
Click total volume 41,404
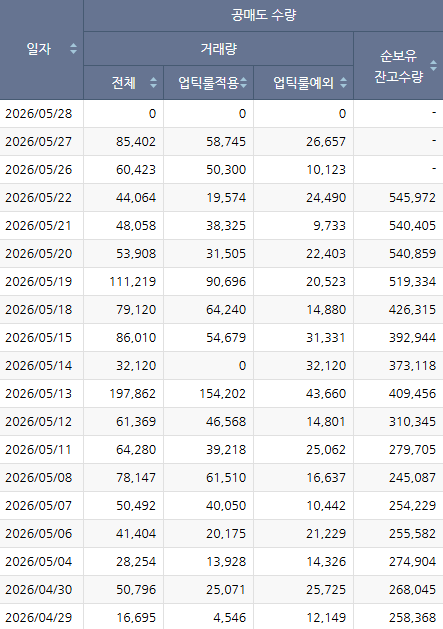pyautogui.click(x=136, y=534)
